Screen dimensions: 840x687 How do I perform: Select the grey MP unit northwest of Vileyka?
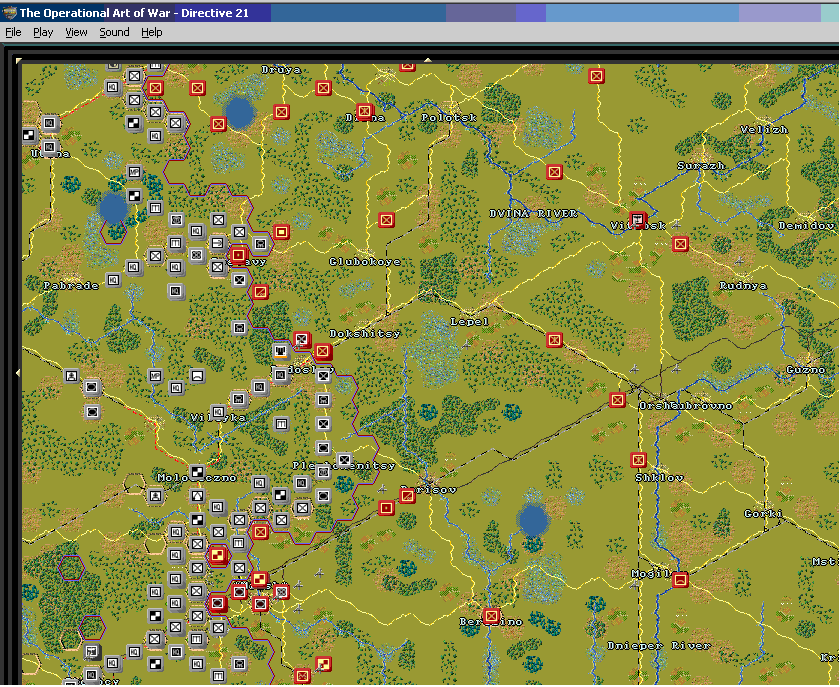click(155, 376)
